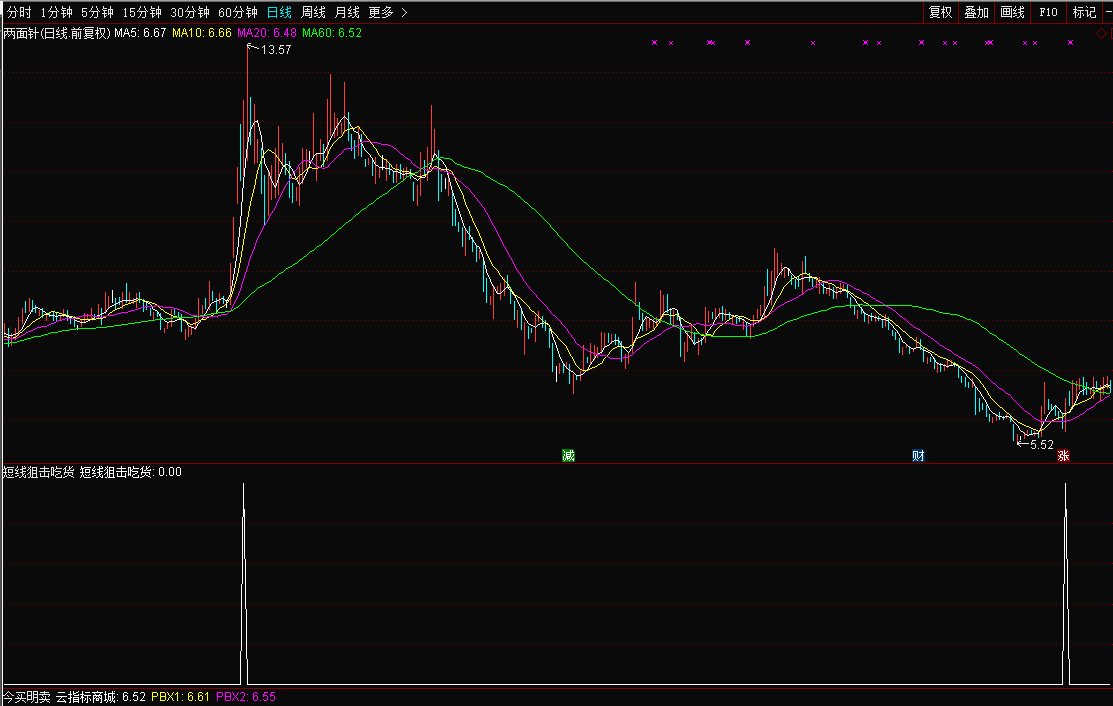The width and height of the screenshot is (1113, 706).
Task: Click the 短线狙击吃货 indicator name
Action: [x=38, y=472]
